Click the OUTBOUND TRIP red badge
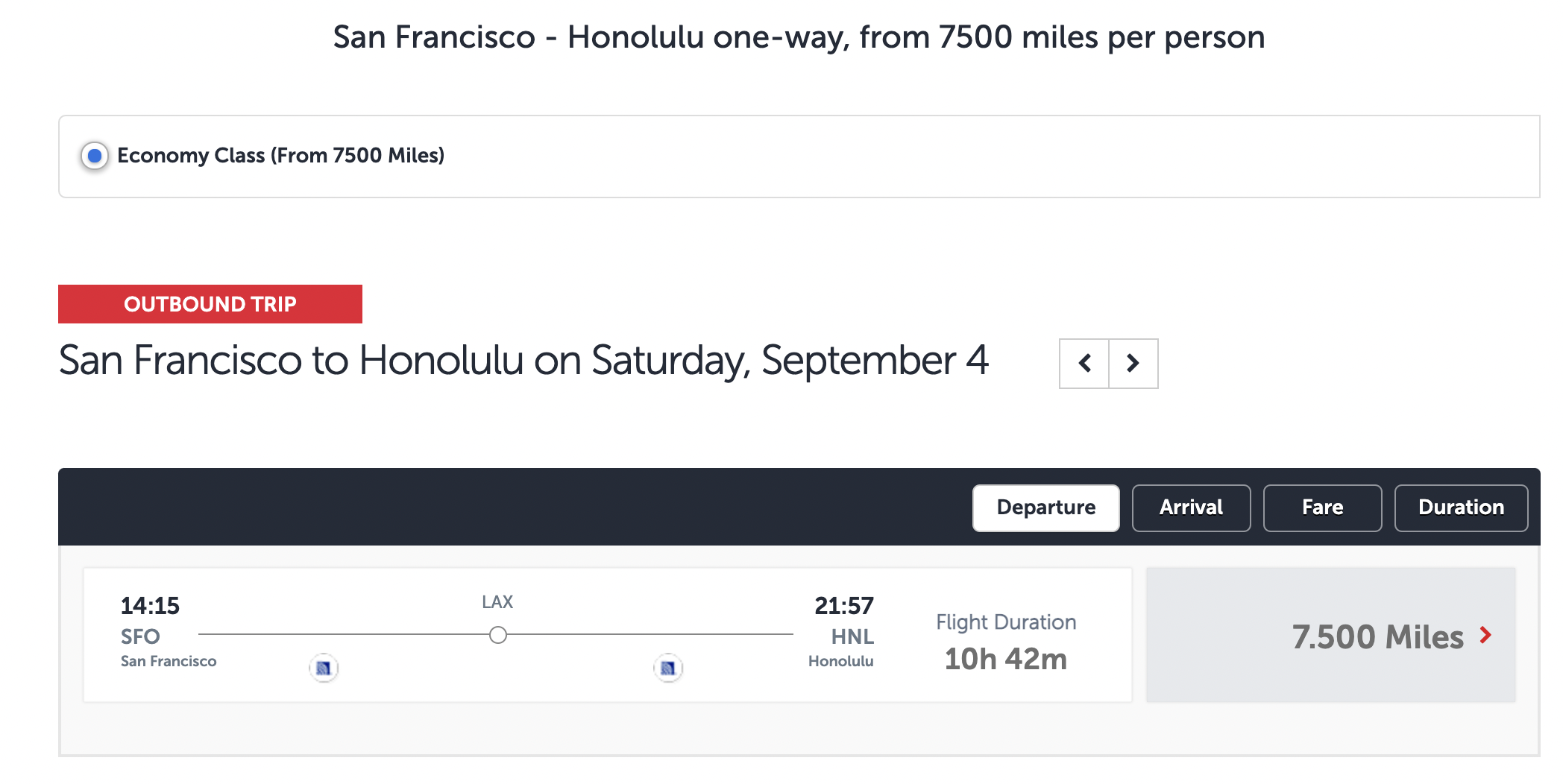Screen dimensions: 1563x784 click(210, 304)
